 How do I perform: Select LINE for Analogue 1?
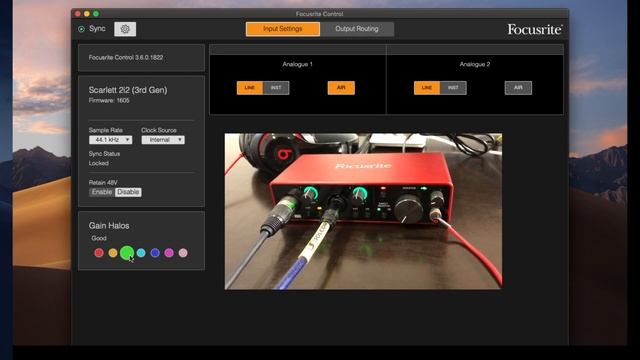250,88
